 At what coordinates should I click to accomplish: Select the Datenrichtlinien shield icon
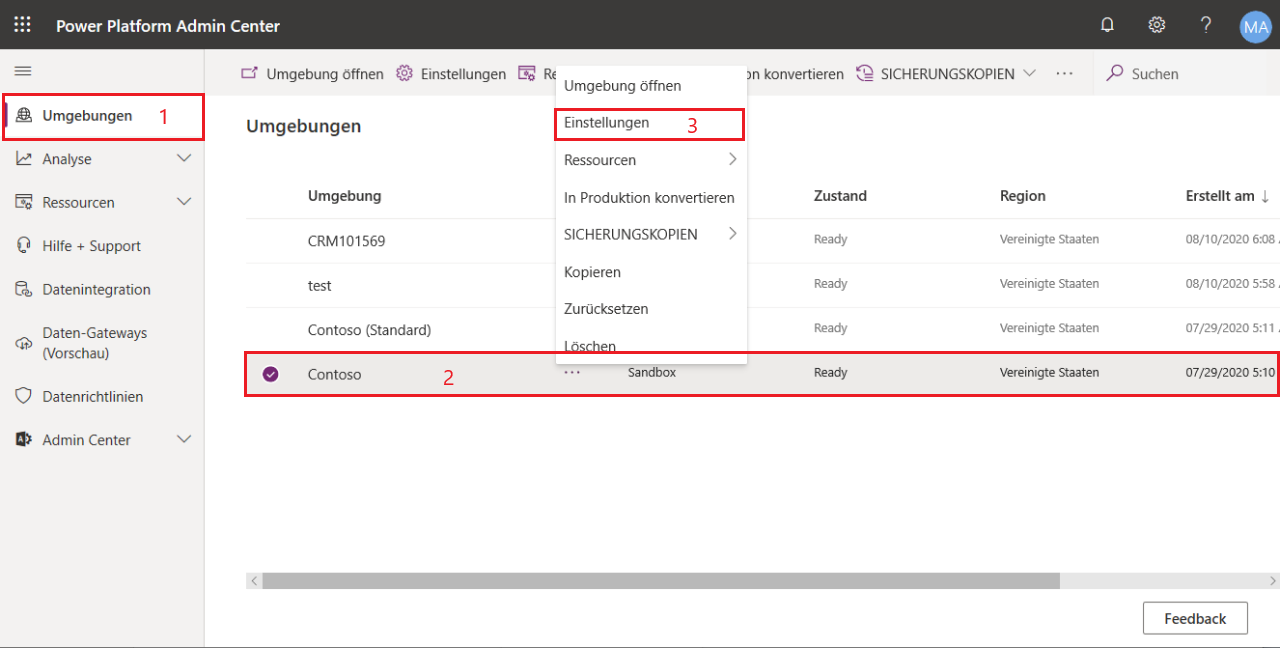pos(24,396)
